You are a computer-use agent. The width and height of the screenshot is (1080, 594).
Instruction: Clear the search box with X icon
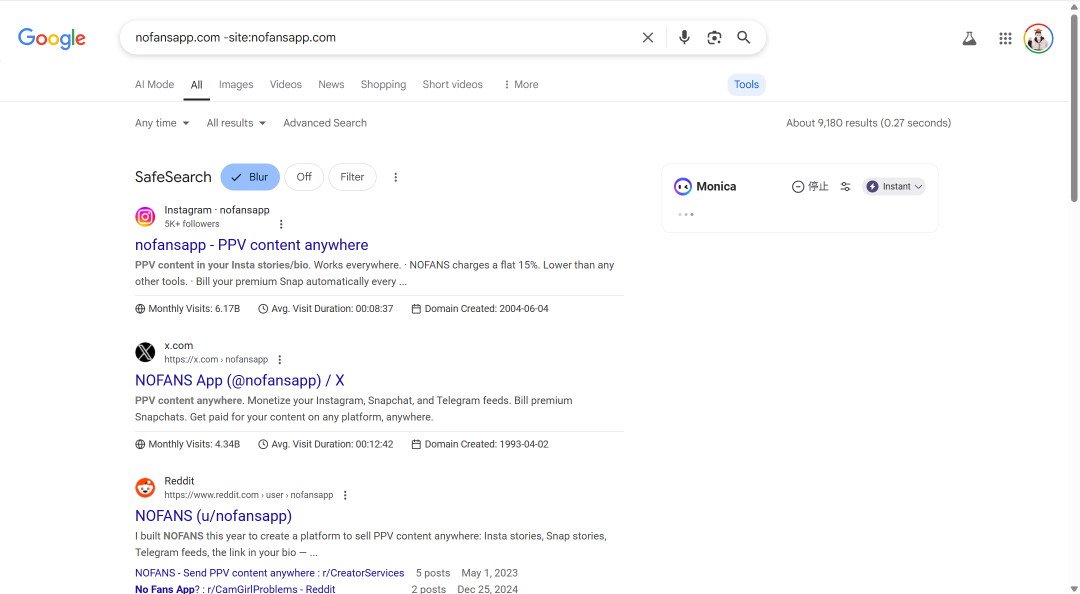647,38
